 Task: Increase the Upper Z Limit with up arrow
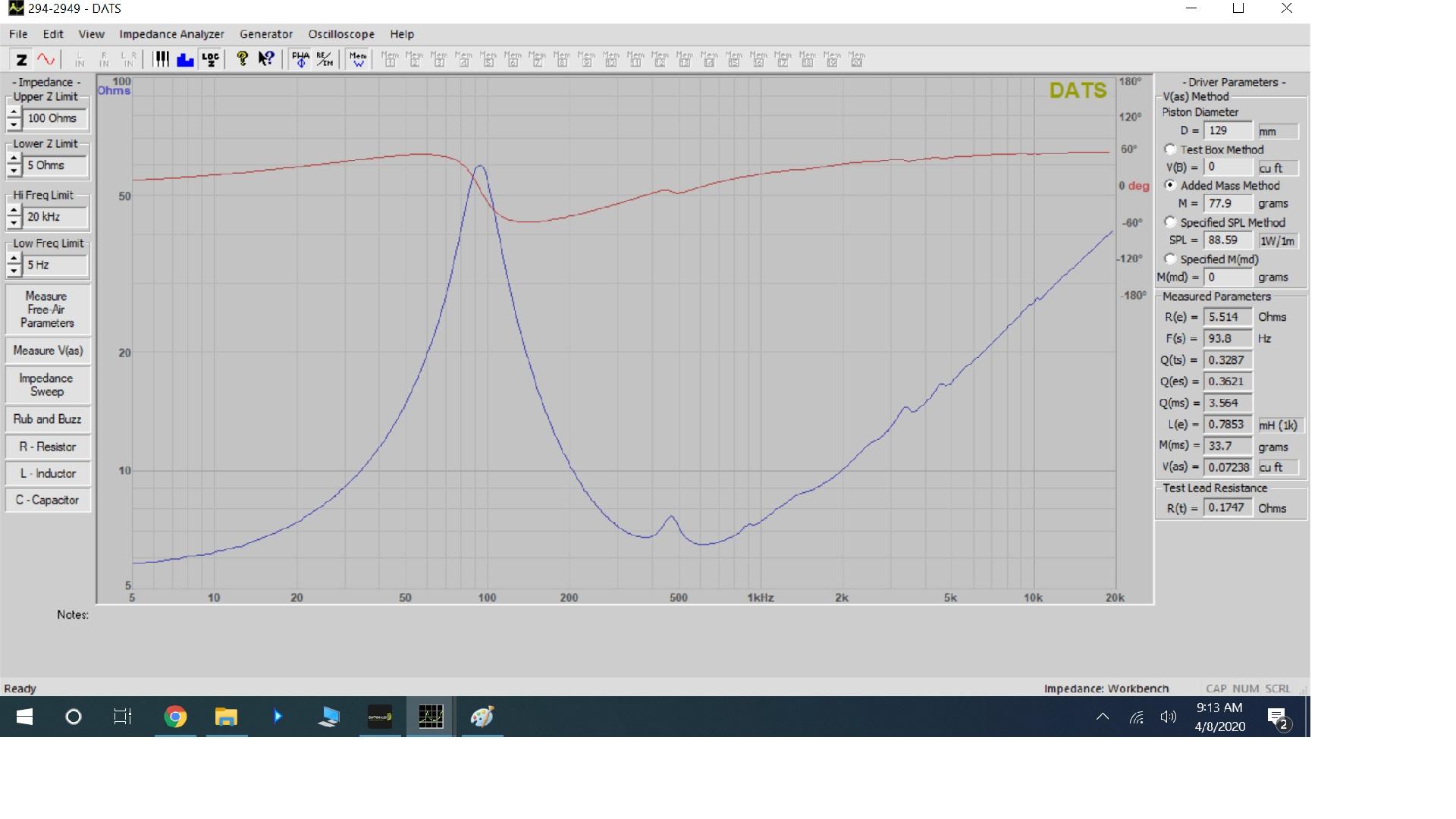14,112
